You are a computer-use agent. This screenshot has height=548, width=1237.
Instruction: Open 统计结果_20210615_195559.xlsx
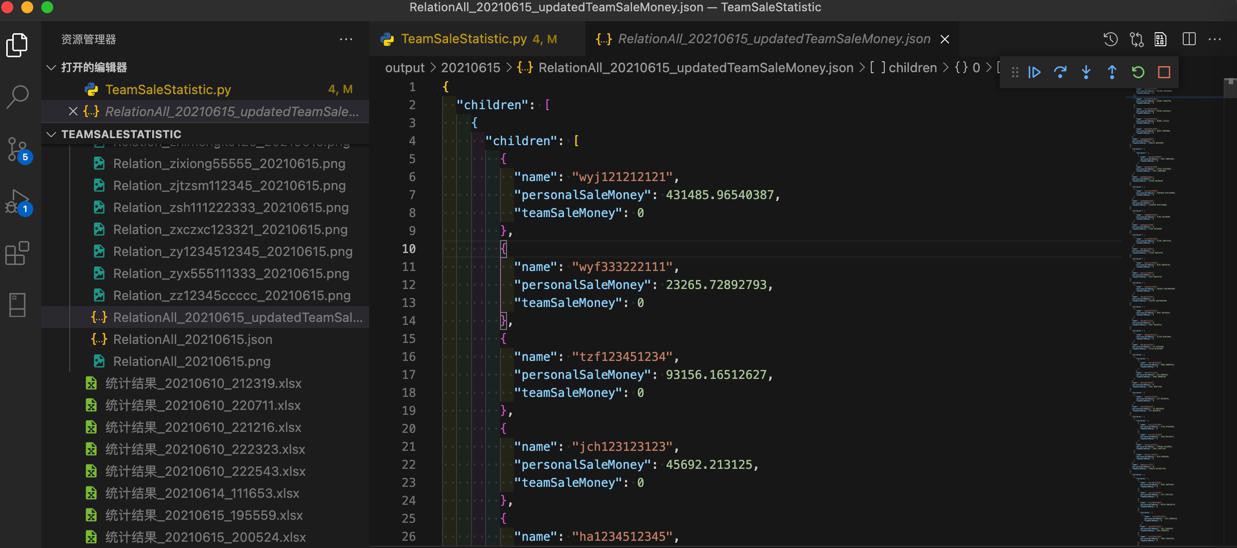tap(205, 515)
